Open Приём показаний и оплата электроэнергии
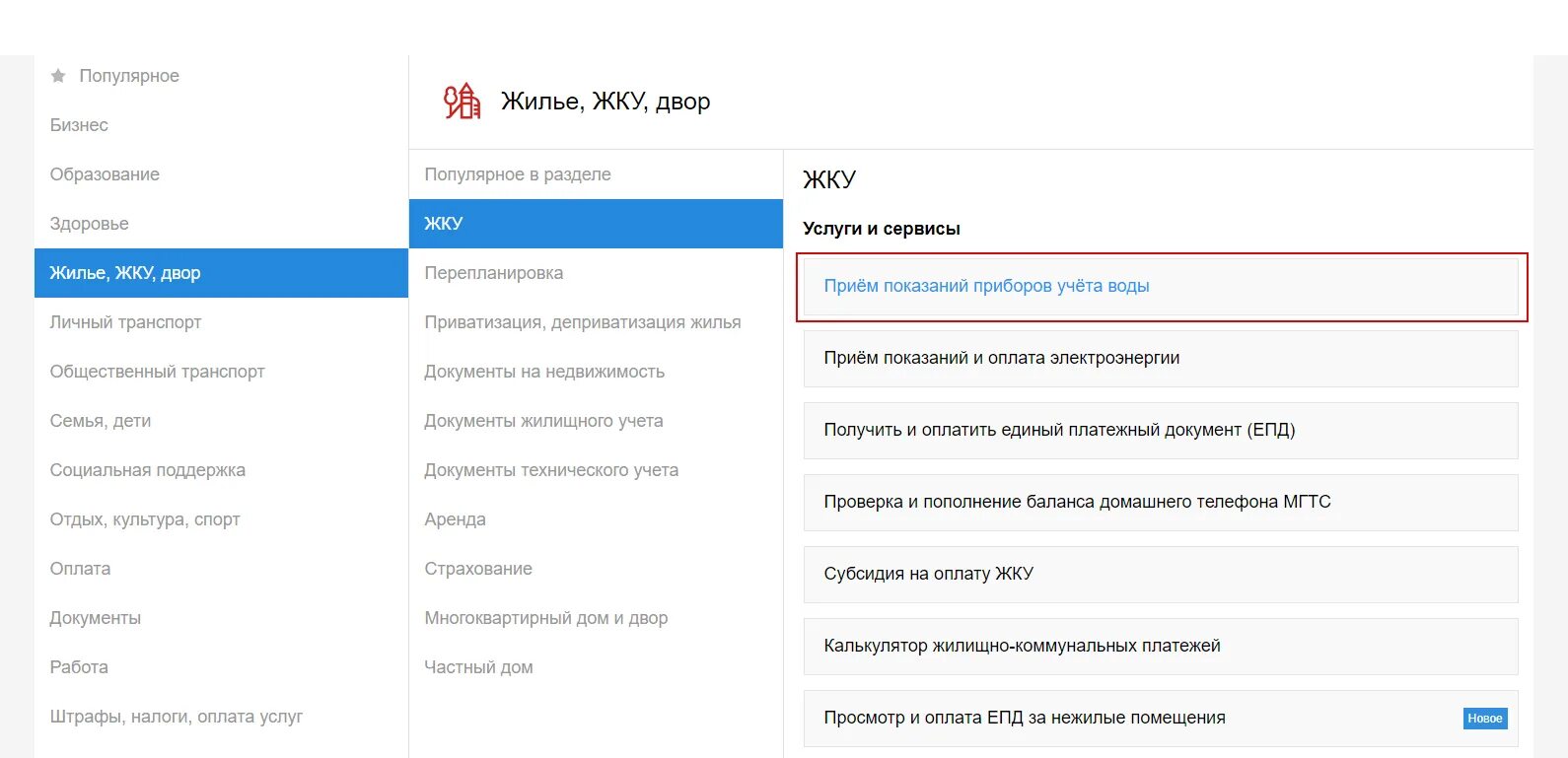The height and width of the screenshot is (758, 1568). point(1161,359)
